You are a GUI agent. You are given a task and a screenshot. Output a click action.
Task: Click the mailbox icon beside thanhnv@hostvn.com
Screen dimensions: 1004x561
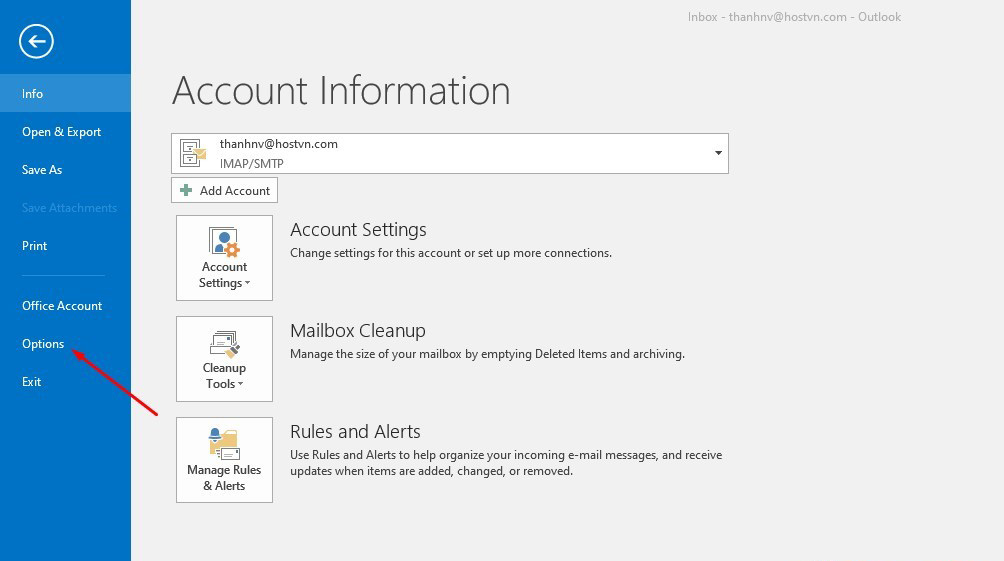193,153
